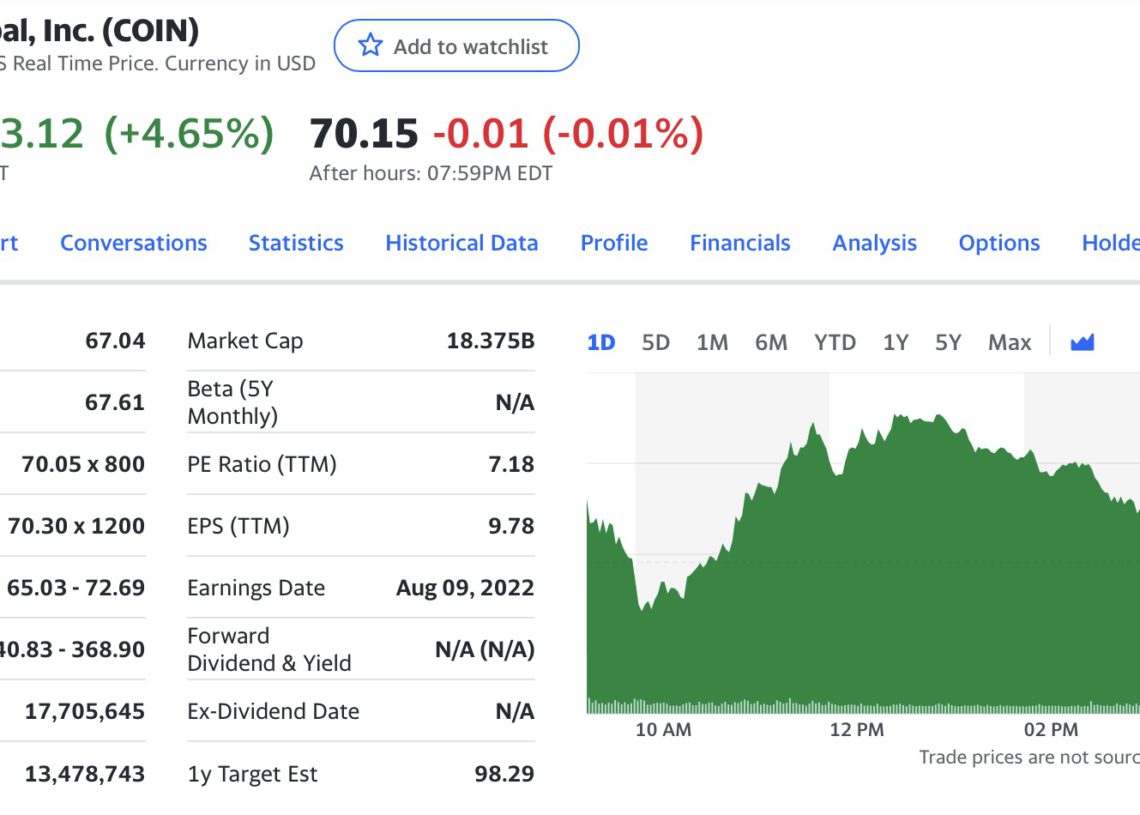The height and width of the screenshot is (815, 1140).
Task: Display the Max chart range
Action: tap(1009, 343)
